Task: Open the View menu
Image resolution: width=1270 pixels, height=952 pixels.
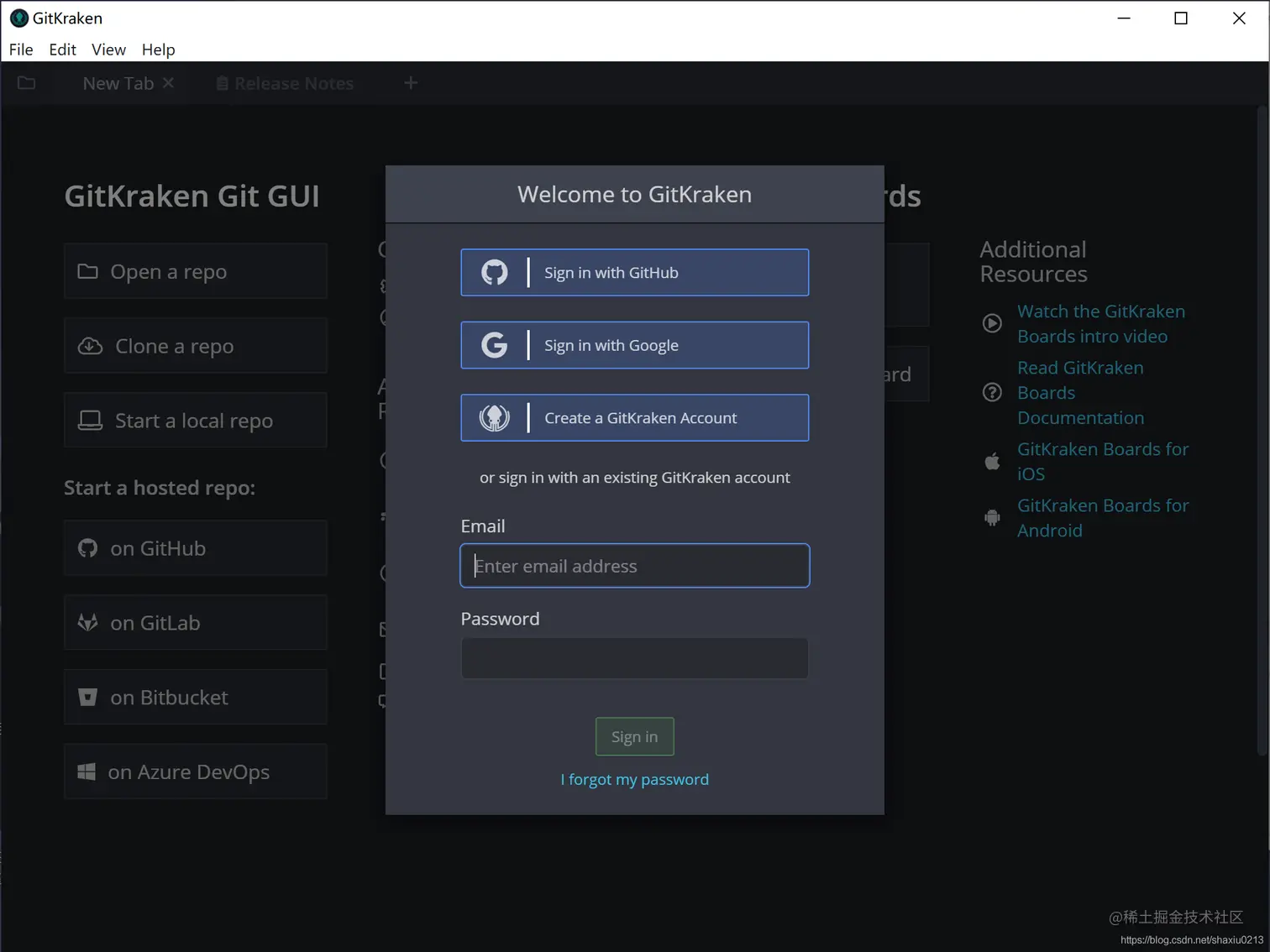Action: coord(108,50)
